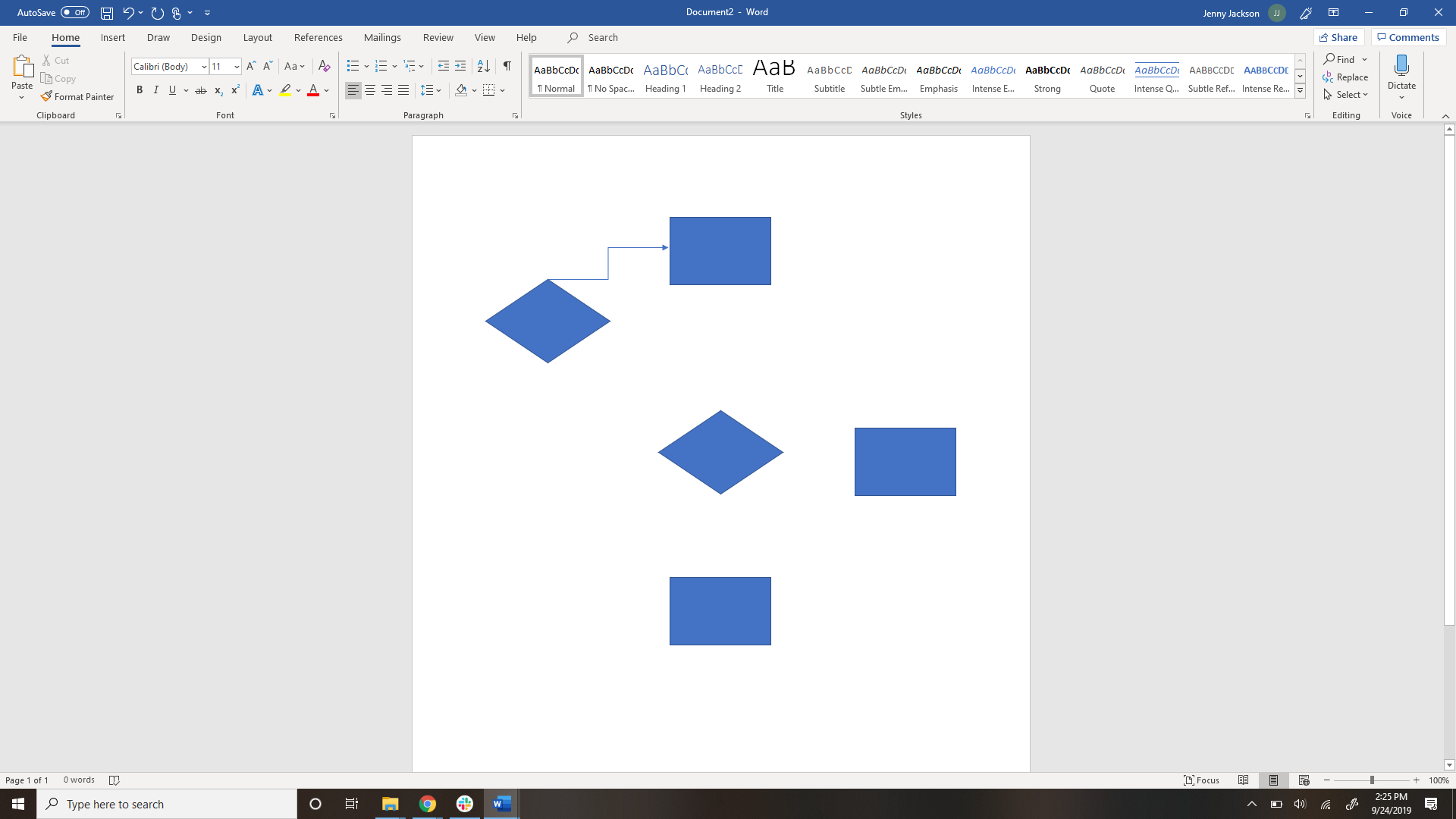The height and width of the screenshot is (819, 1456).
Task: Click the Bold formatting icon
Action: click(x=140, y=90)
